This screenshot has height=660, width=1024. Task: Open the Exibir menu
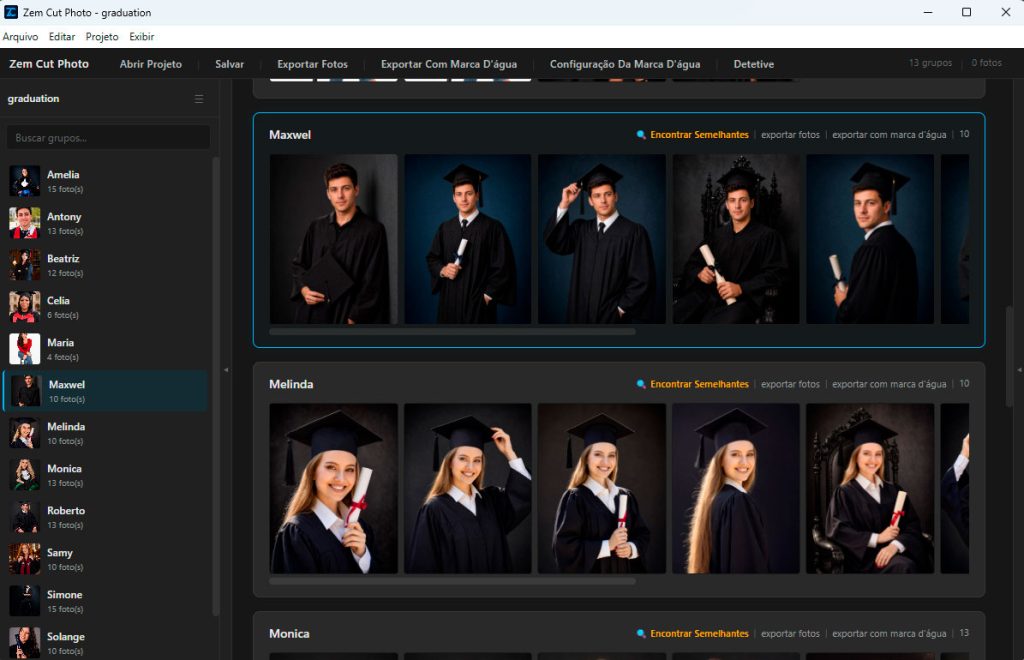[x=142, y=37]
